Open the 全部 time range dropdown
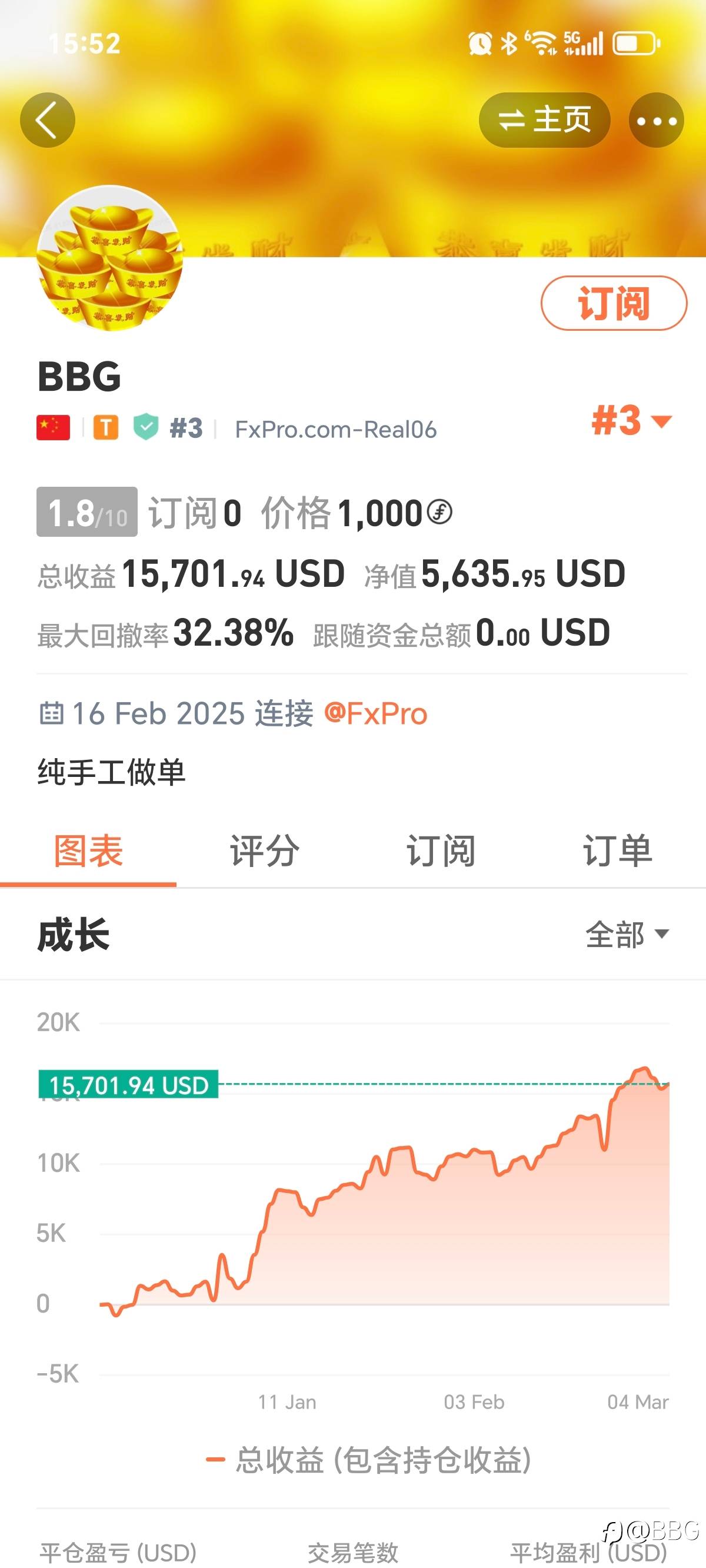Image resolution: width=706 pixels, height=1568 pixels. coord(627,934)
